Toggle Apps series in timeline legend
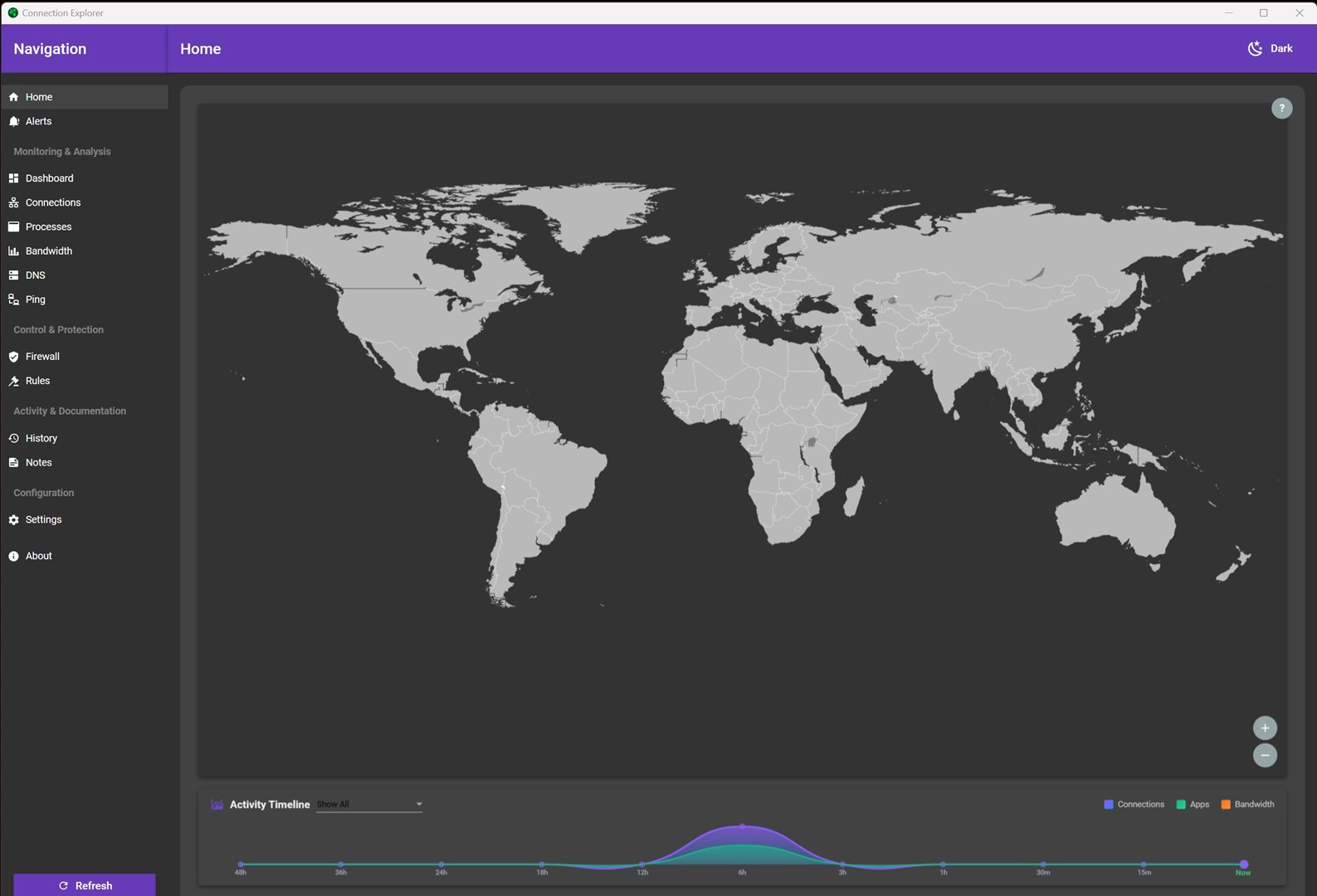 [x=1193, y=805]
